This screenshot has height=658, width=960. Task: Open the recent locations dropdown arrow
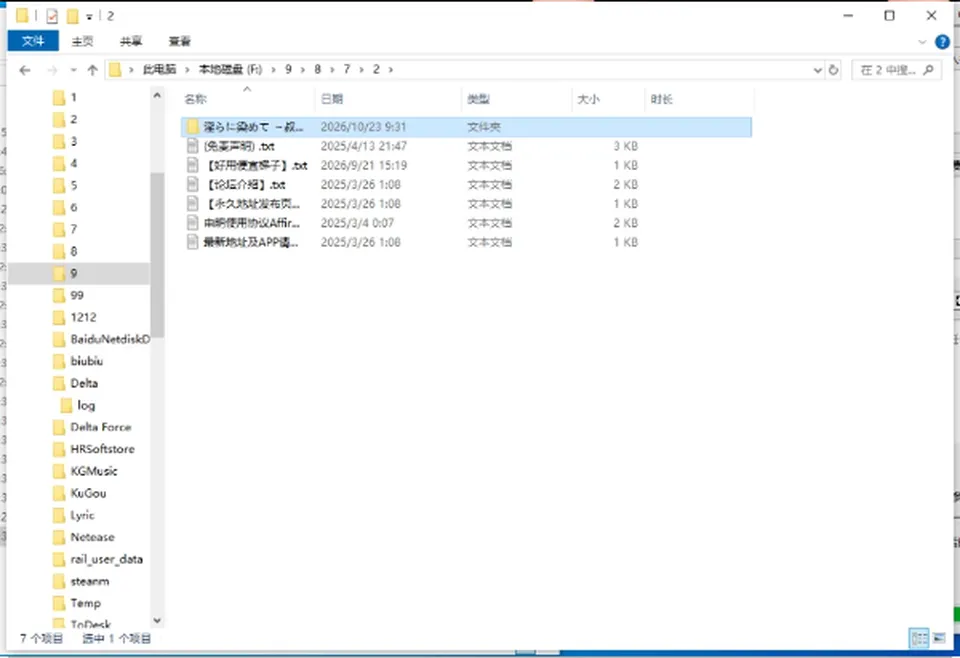click(x=73, y=70)
